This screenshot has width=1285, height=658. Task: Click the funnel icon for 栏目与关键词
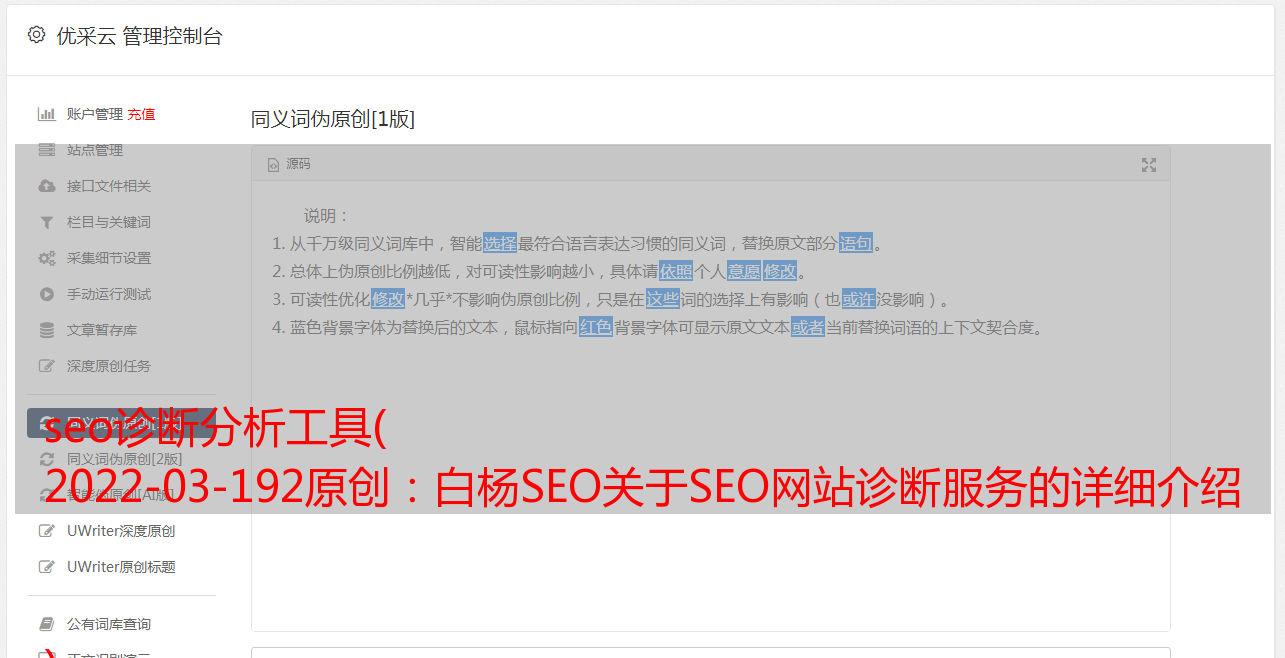(46, 222)
